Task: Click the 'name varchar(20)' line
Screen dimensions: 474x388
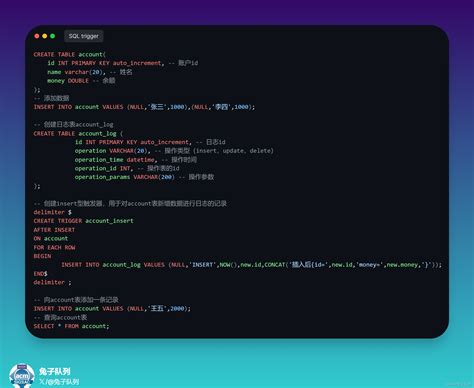Action: 90,72
